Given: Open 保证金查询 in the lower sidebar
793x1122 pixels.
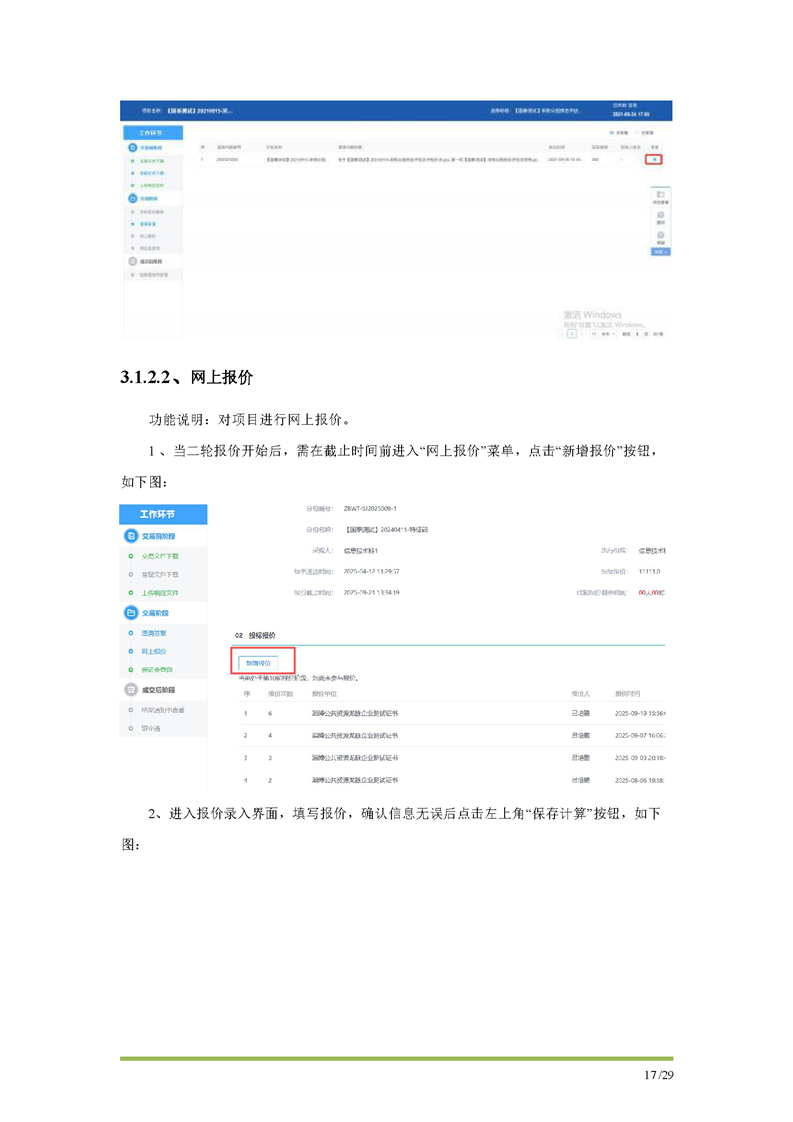Looking at the screenshot, I should pyautogui.click(x=156, y=670).
